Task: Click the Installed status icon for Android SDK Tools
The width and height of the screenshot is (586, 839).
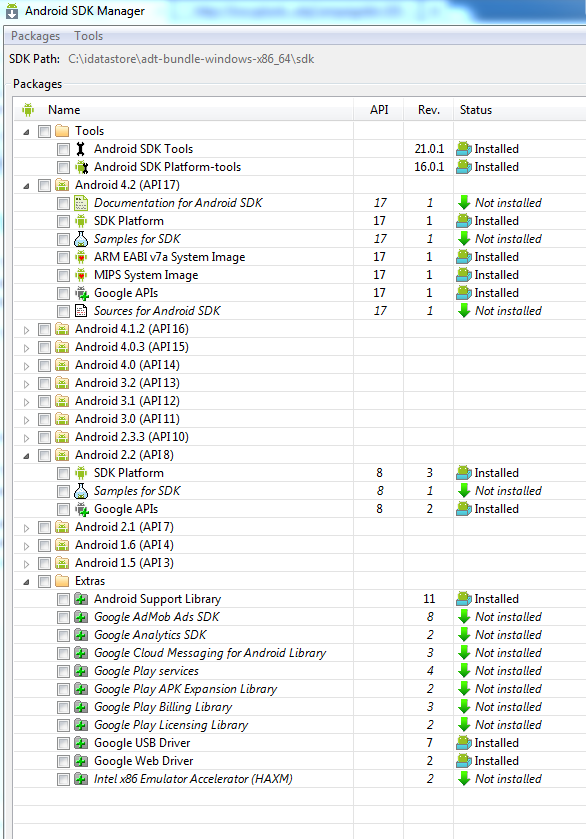Action: point(464,149)
